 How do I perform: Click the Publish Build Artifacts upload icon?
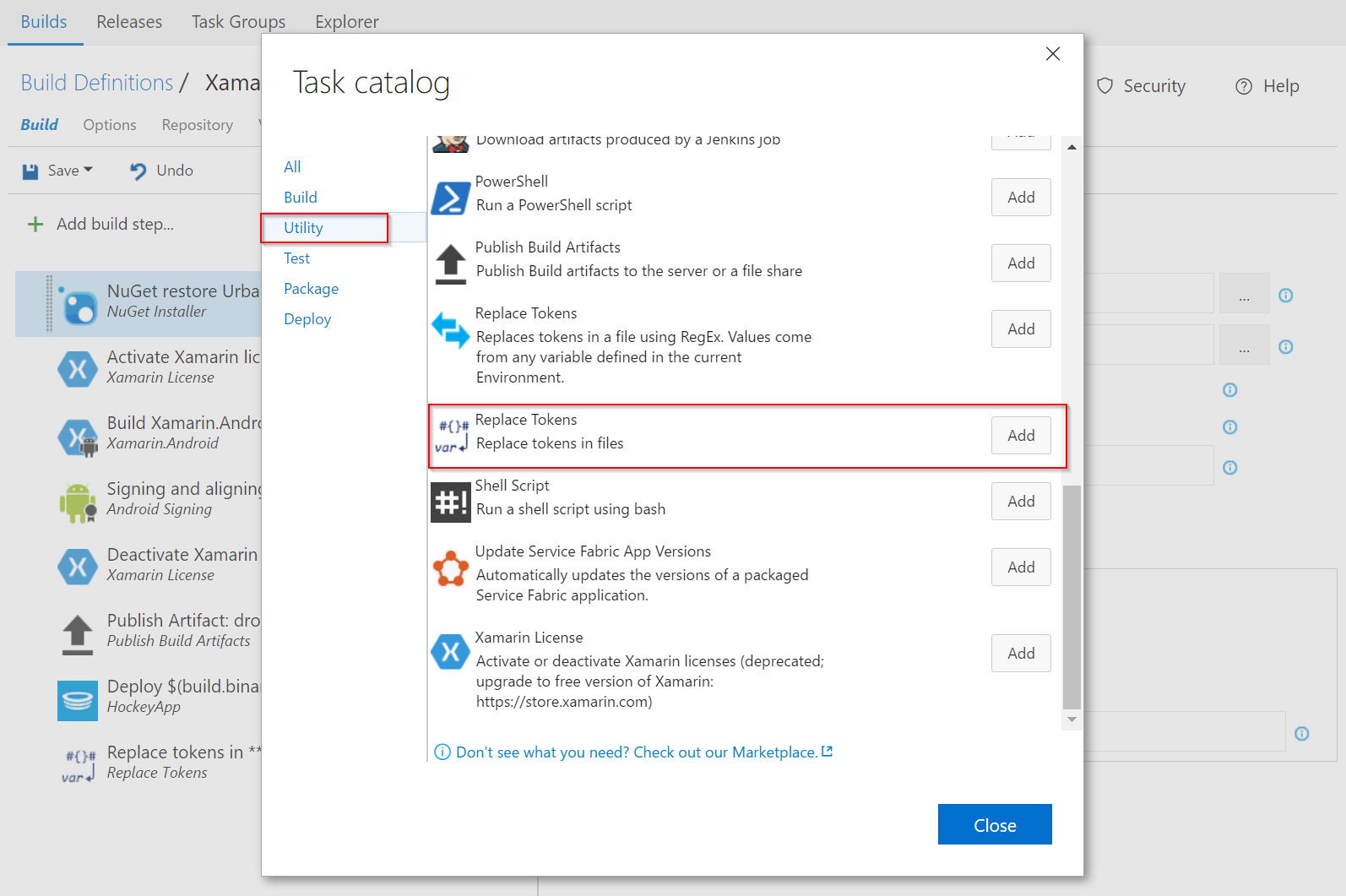pyautogui.click(x=451, y=264)
